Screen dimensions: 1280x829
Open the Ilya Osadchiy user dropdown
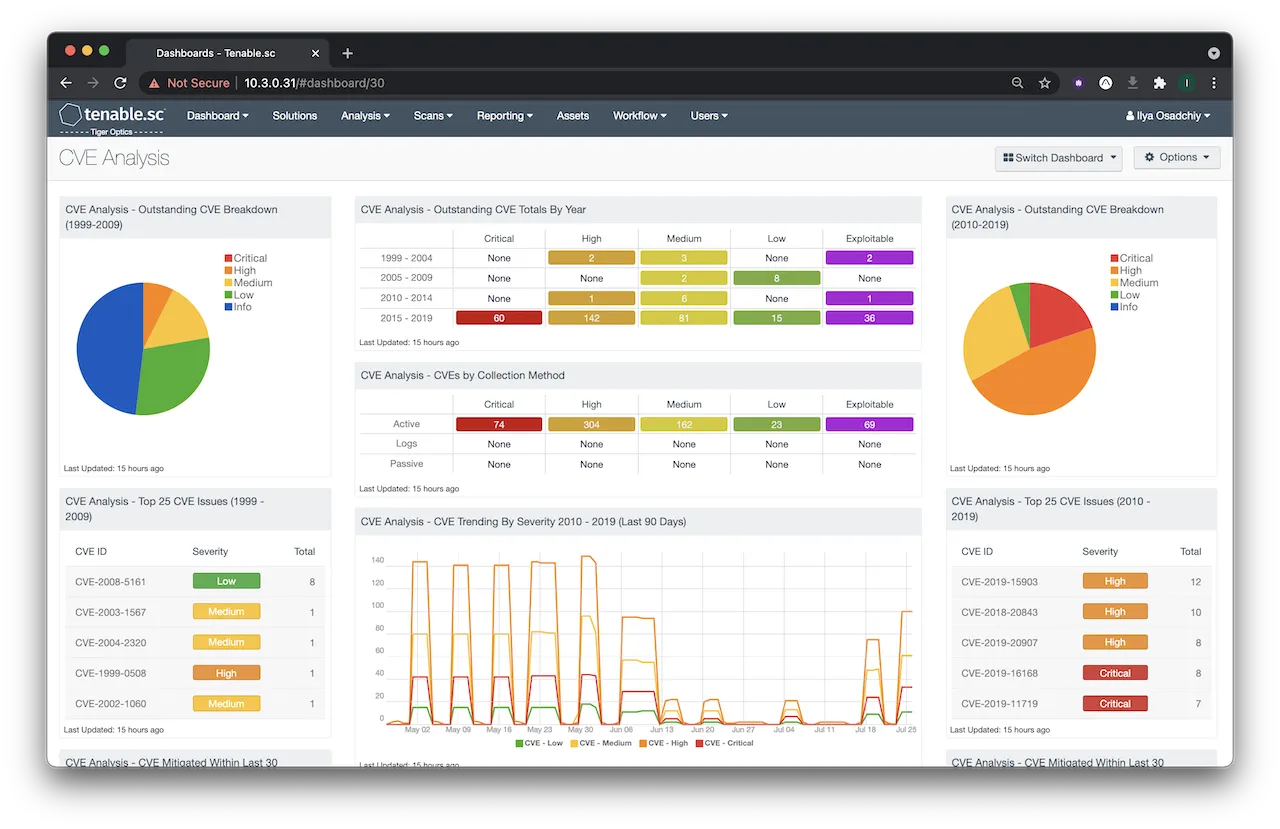click(x=1167, y=115)
